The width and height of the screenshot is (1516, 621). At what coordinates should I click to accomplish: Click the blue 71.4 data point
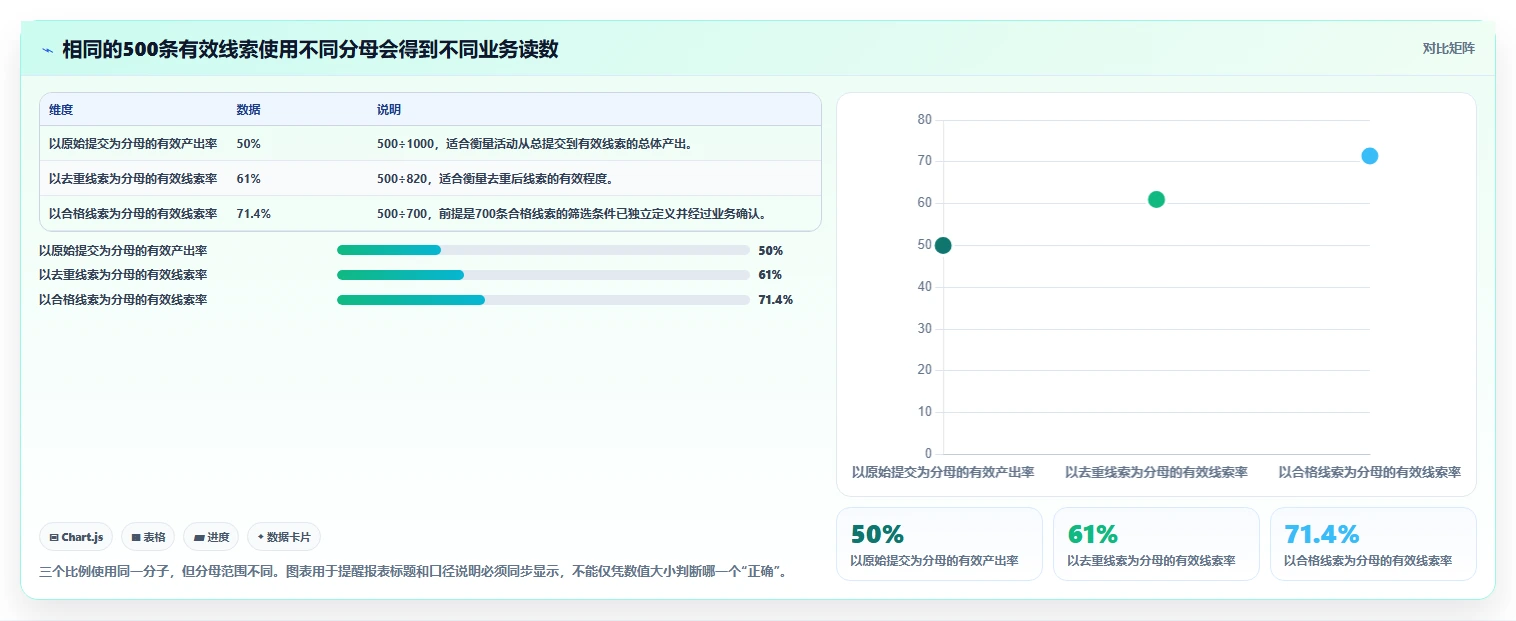coord(1370,156)
